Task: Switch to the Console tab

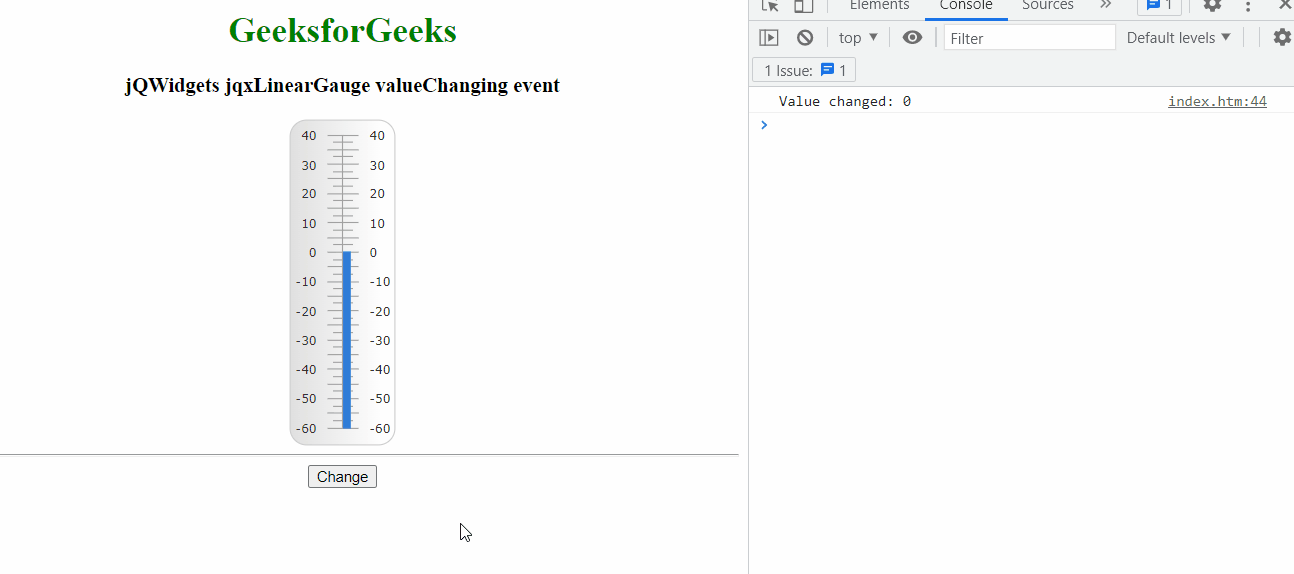Action: pos(966,6)
